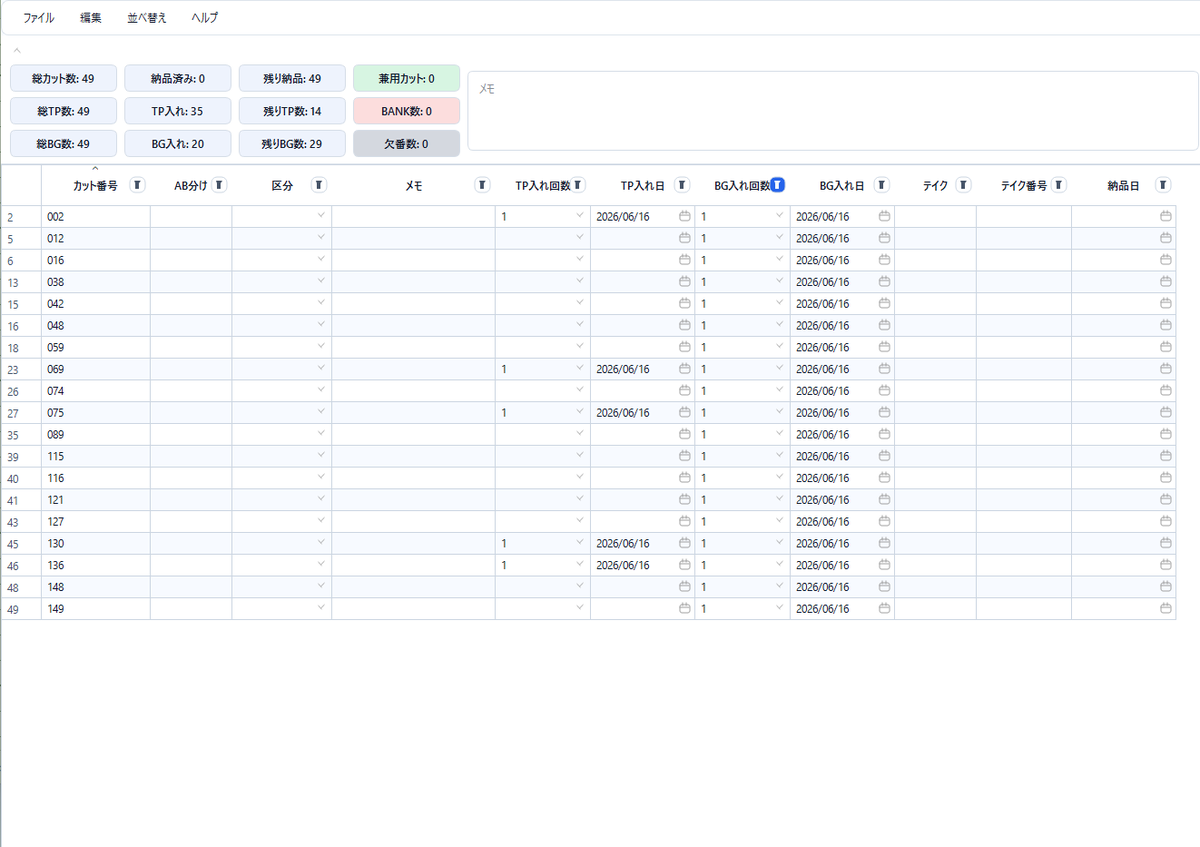1200x847 pixels.
Task: Open TP入れ日 calendar for cut 016
Action: tap(685, 260)
